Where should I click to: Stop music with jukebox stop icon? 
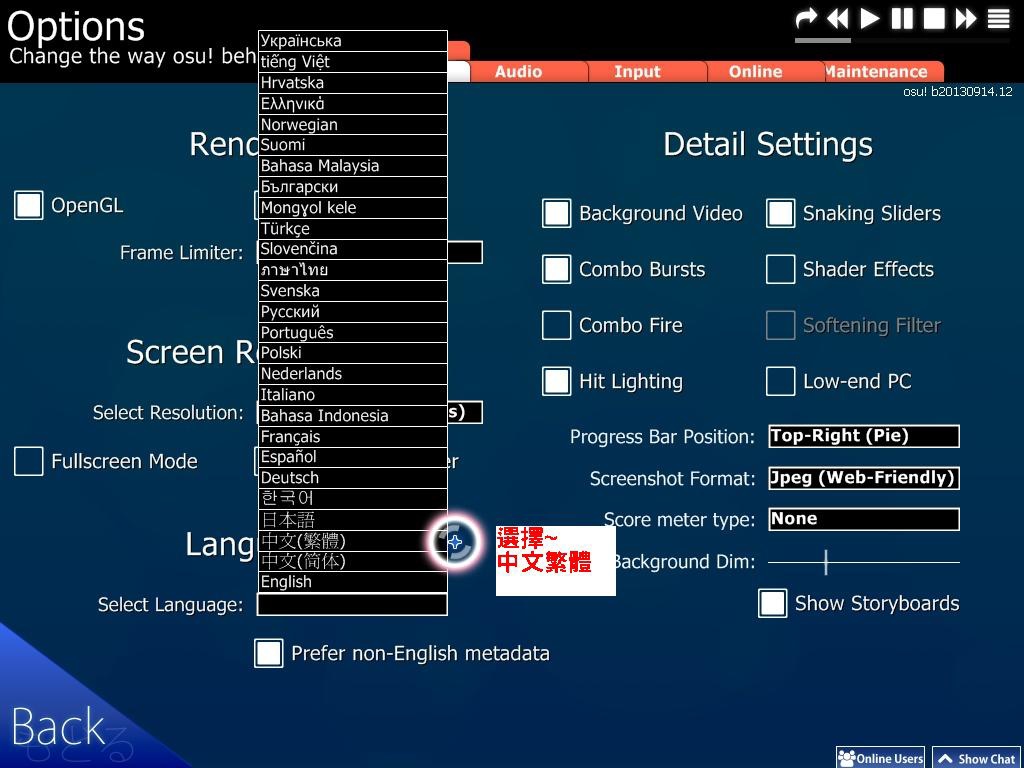coord(934,18)
